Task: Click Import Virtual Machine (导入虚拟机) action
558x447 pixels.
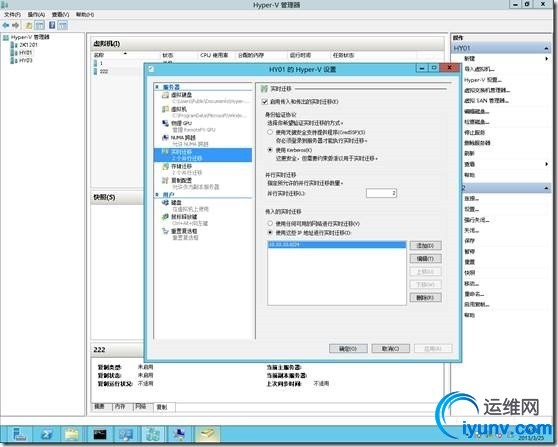Action: (479, 69)
